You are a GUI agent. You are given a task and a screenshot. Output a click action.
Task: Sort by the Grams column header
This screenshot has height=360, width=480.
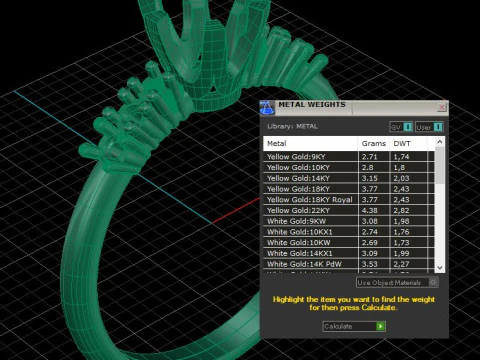(374, 144)
